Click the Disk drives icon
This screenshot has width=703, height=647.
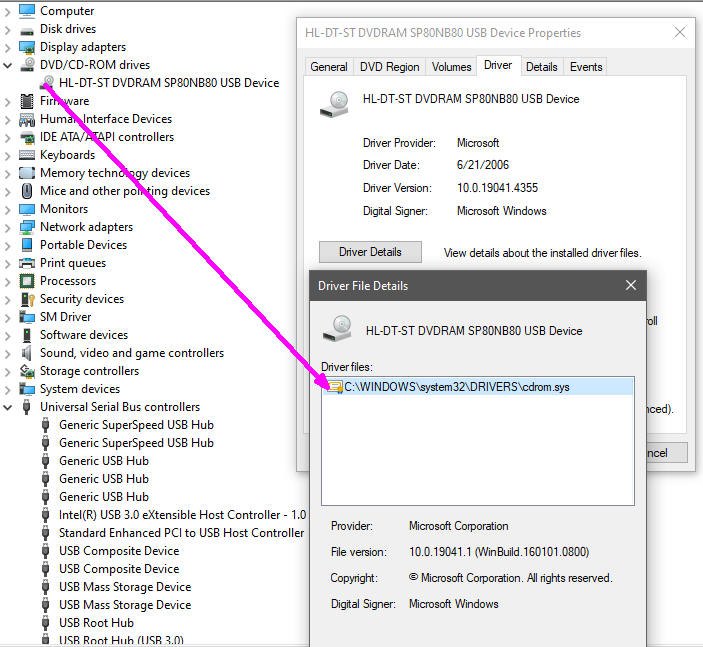click(x=27, y=30)
